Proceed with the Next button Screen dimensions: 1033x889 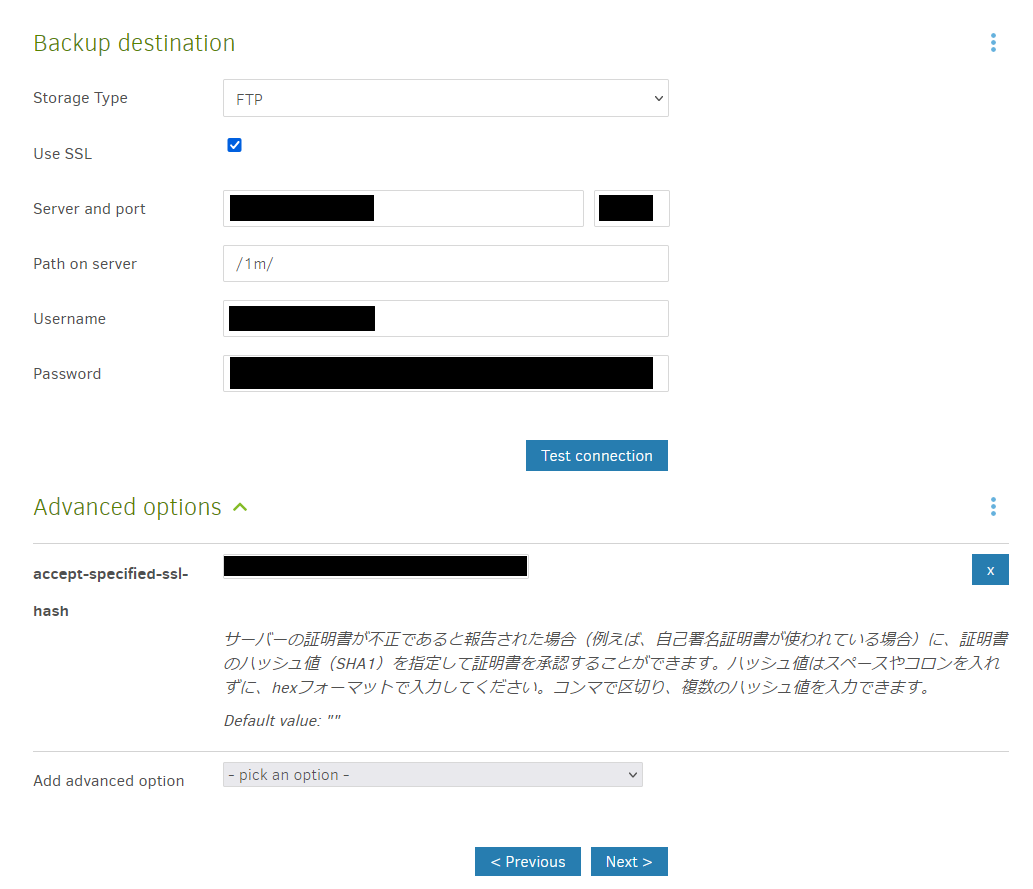click(629, 862)
